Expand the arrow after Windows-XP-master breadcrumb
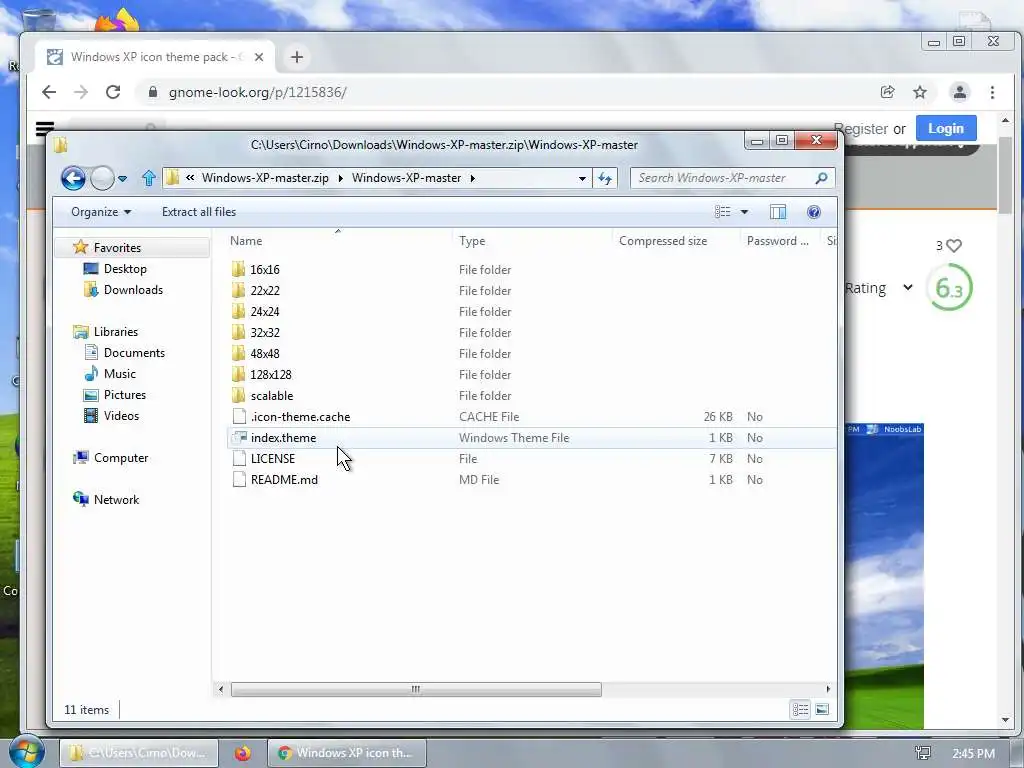 [x=472, y=178]
